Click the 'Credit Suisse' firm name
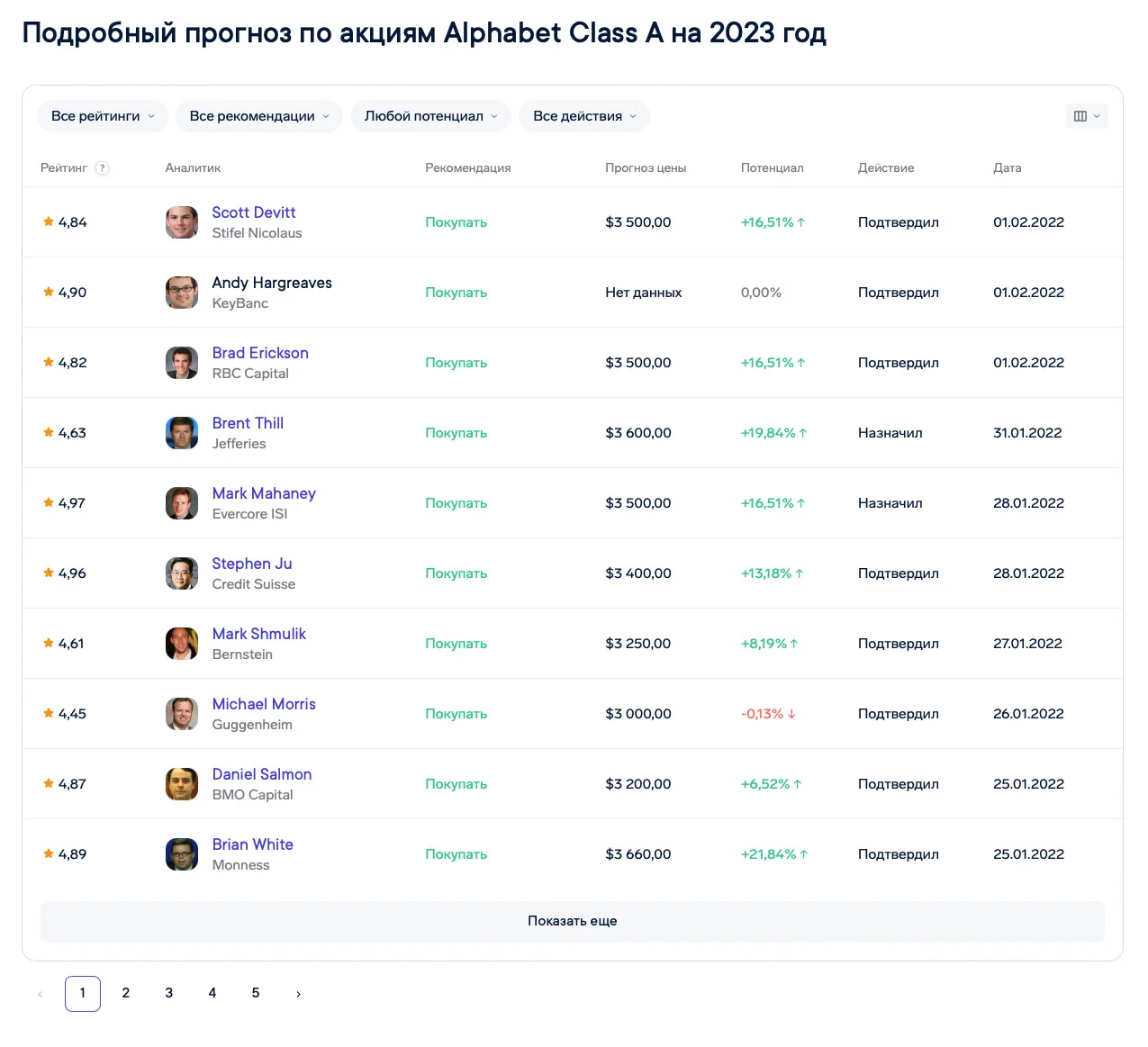1148x1047 pixels. [254, 584]
